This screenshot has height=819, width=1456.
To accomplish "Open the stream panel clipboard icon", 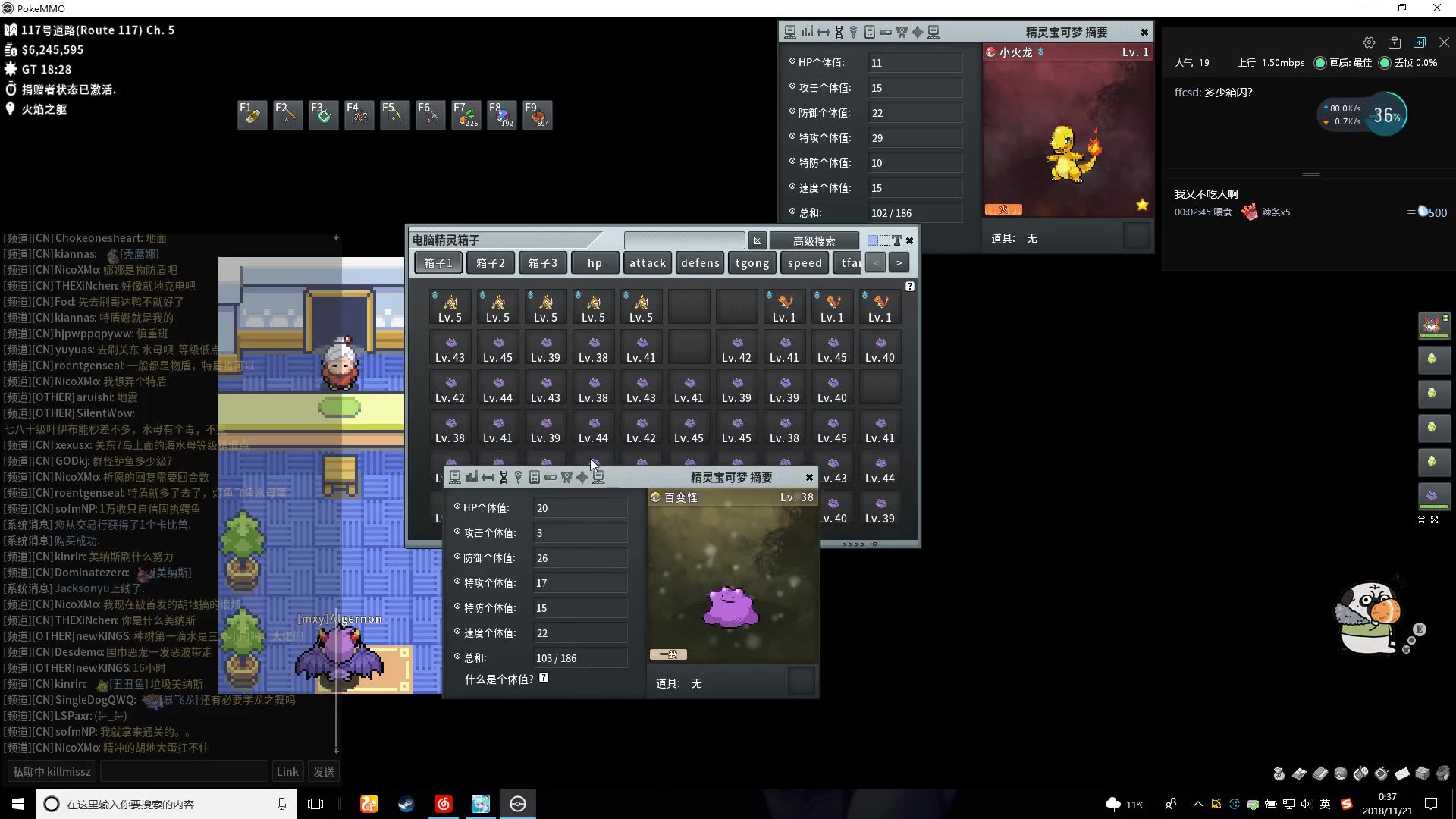I will coord(1395,43).
